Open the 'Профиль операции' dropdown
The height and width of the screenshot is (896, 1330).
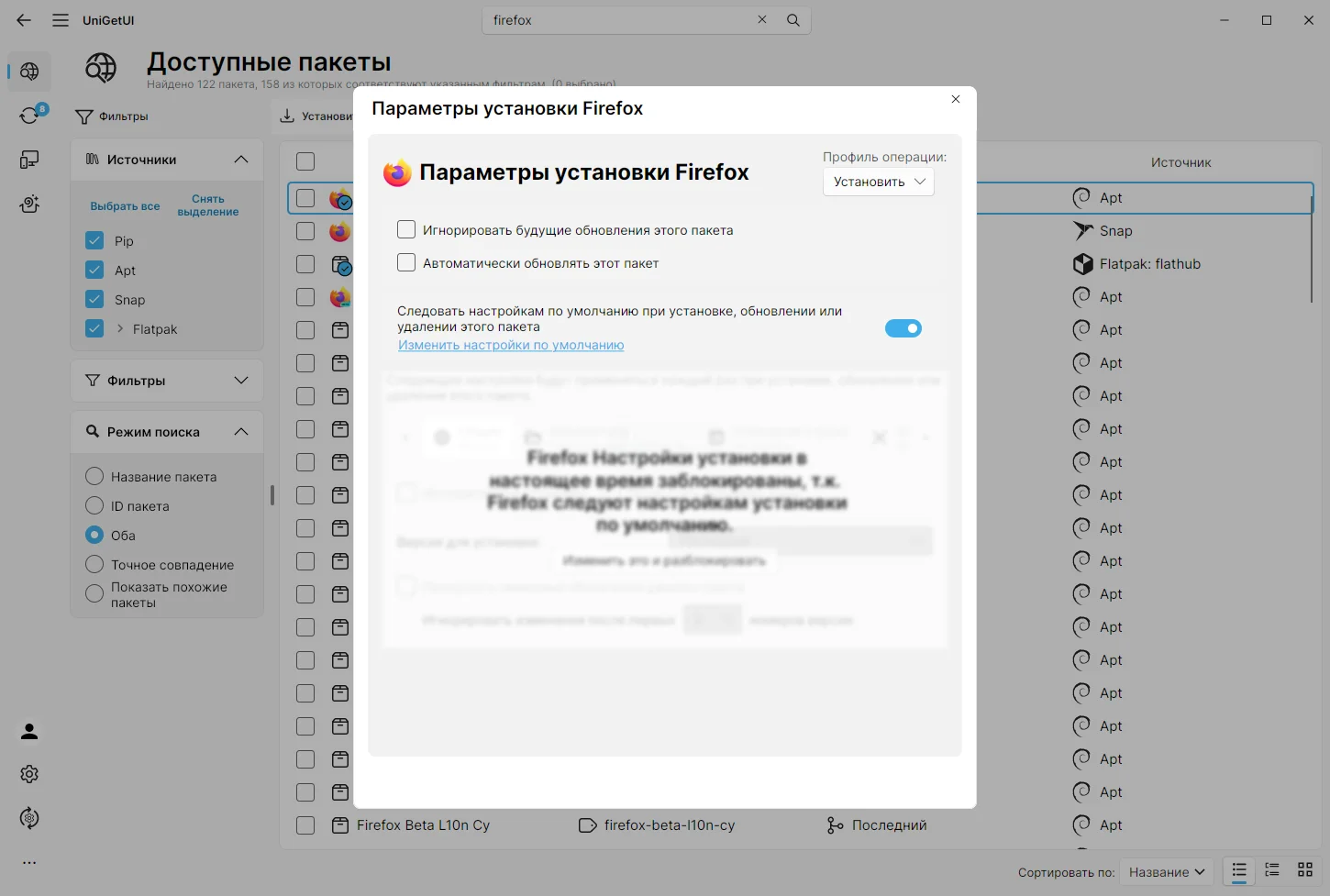click(x=879, y=182)
